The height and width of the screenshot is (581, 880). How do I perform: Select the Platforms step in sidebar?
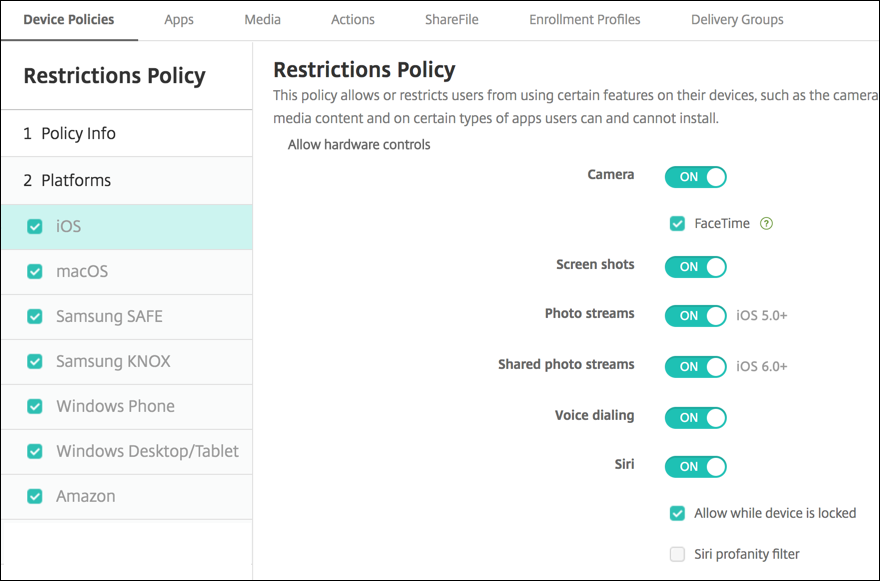point(75,180)
